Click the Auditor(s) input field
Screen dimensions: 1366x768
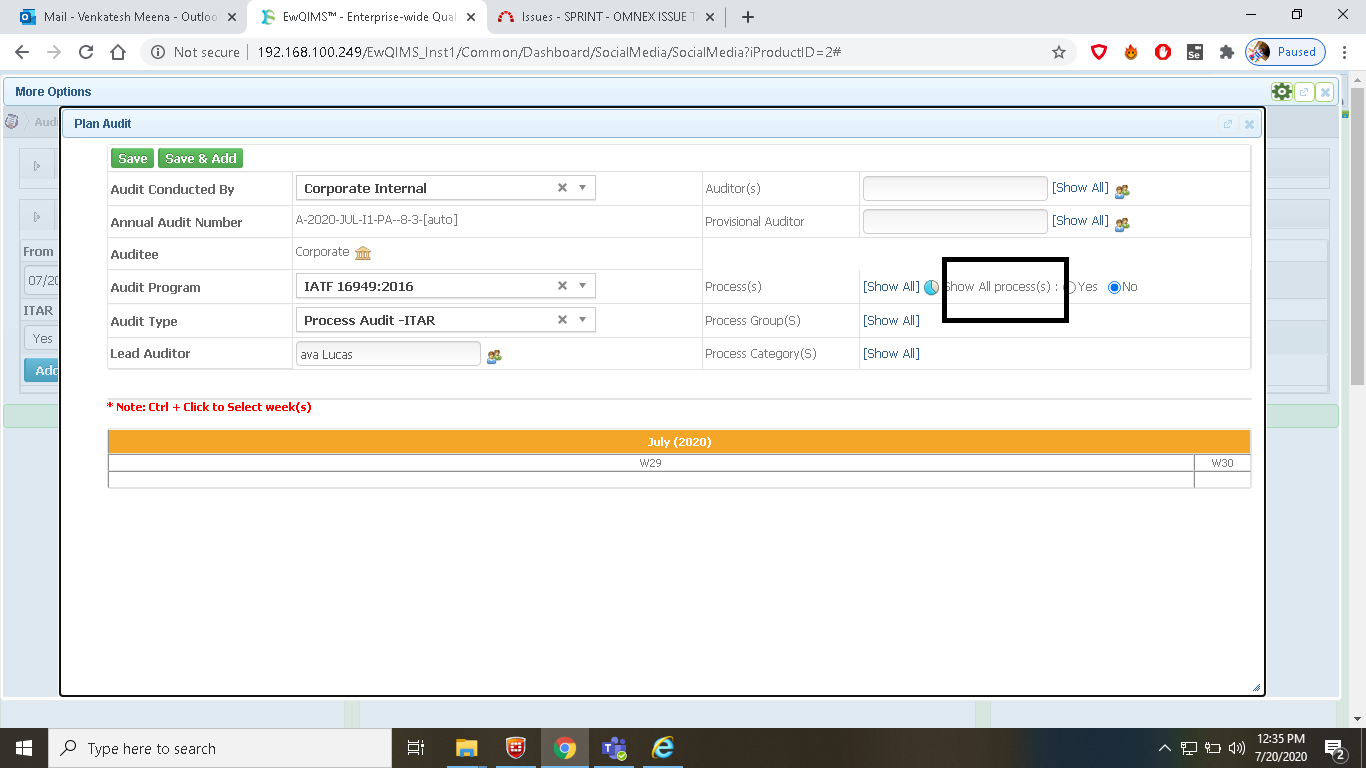coord(955,188)
